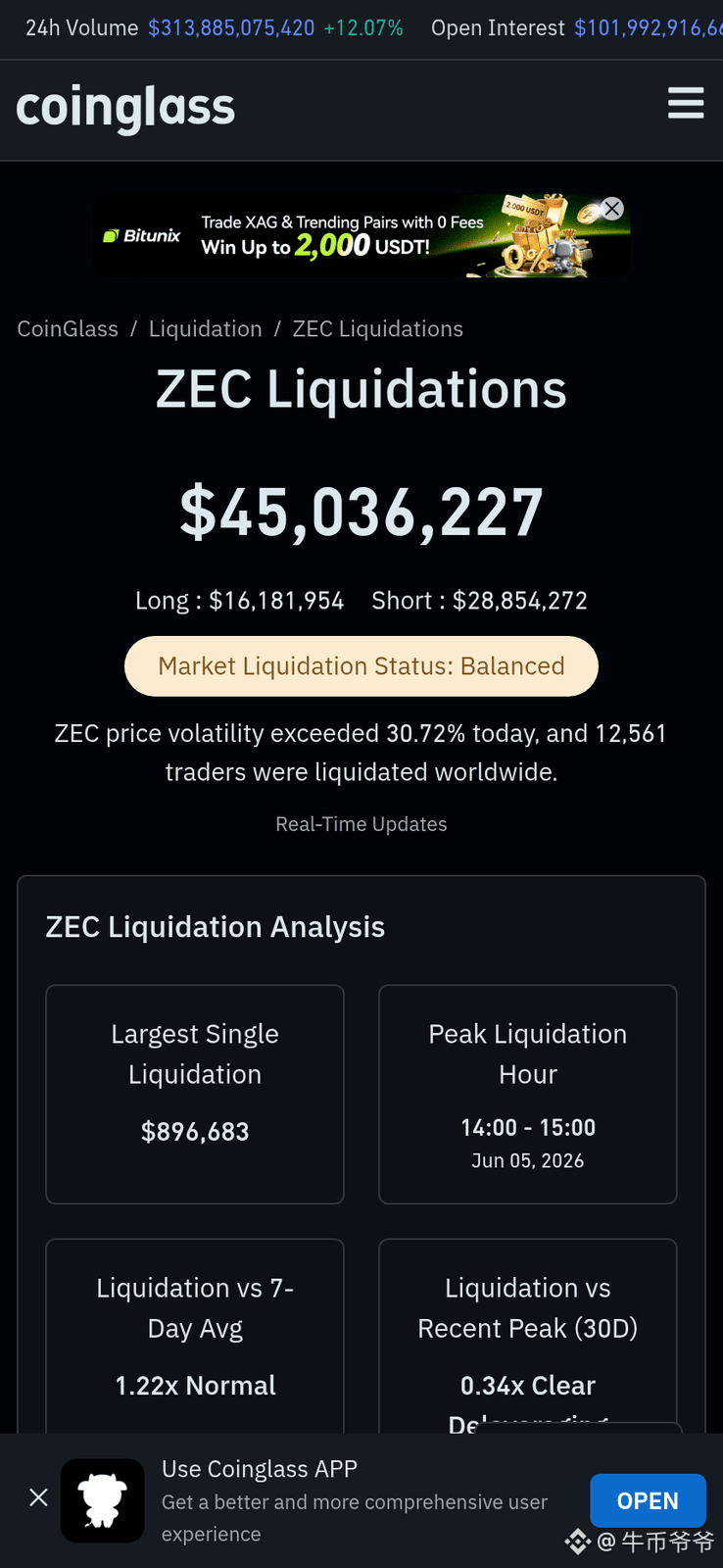Click the Coinglass app mascot icon
Viewport: 723px width, 1568px height.
[103, 1500]
